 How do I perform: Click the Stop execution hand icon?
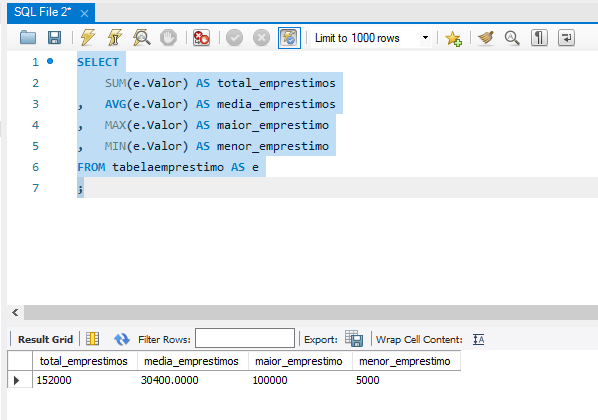[168, 38]
